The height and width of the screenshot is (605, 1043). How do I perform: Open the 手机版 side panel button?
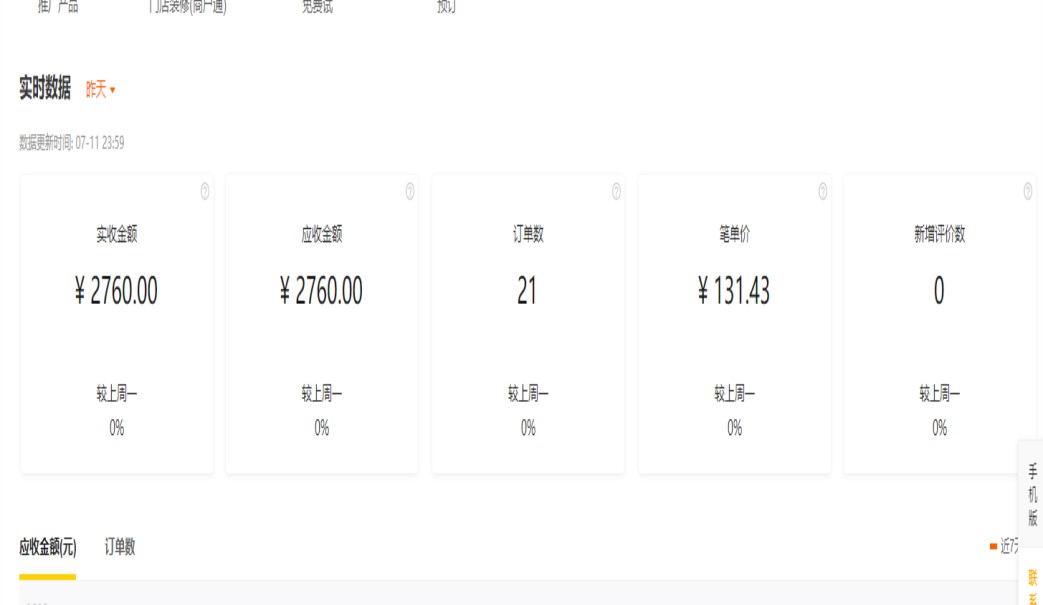[x=1032, y=494]
